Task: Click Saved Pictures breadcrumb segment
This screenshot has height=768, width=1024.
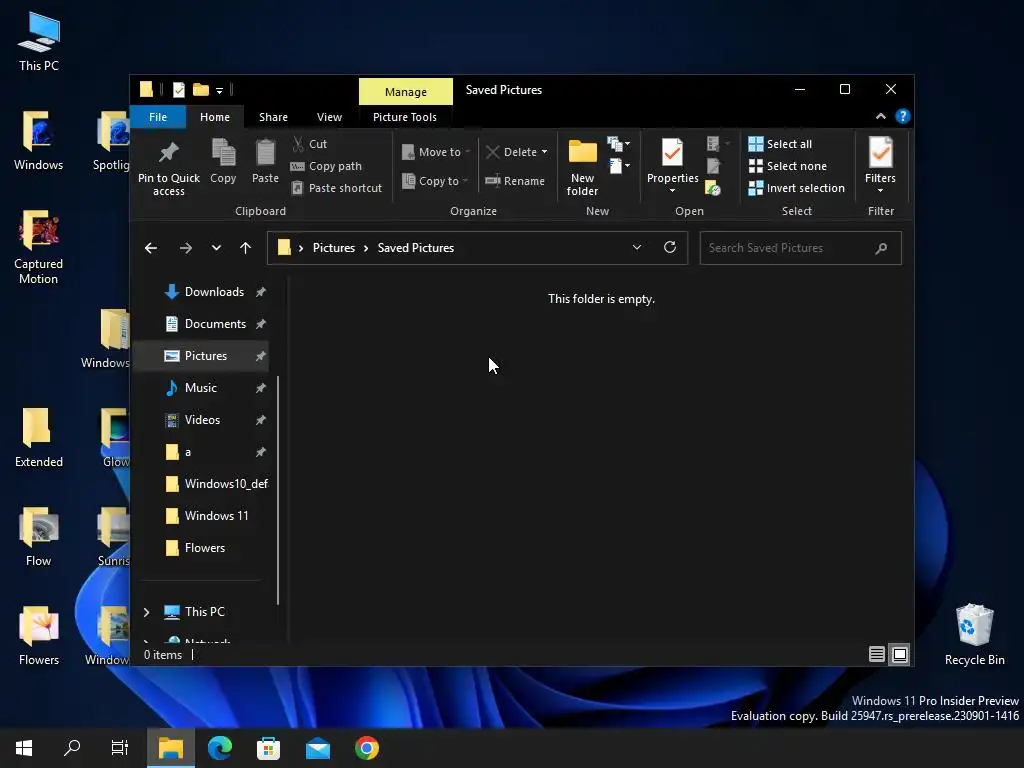Action: (415, 248)
